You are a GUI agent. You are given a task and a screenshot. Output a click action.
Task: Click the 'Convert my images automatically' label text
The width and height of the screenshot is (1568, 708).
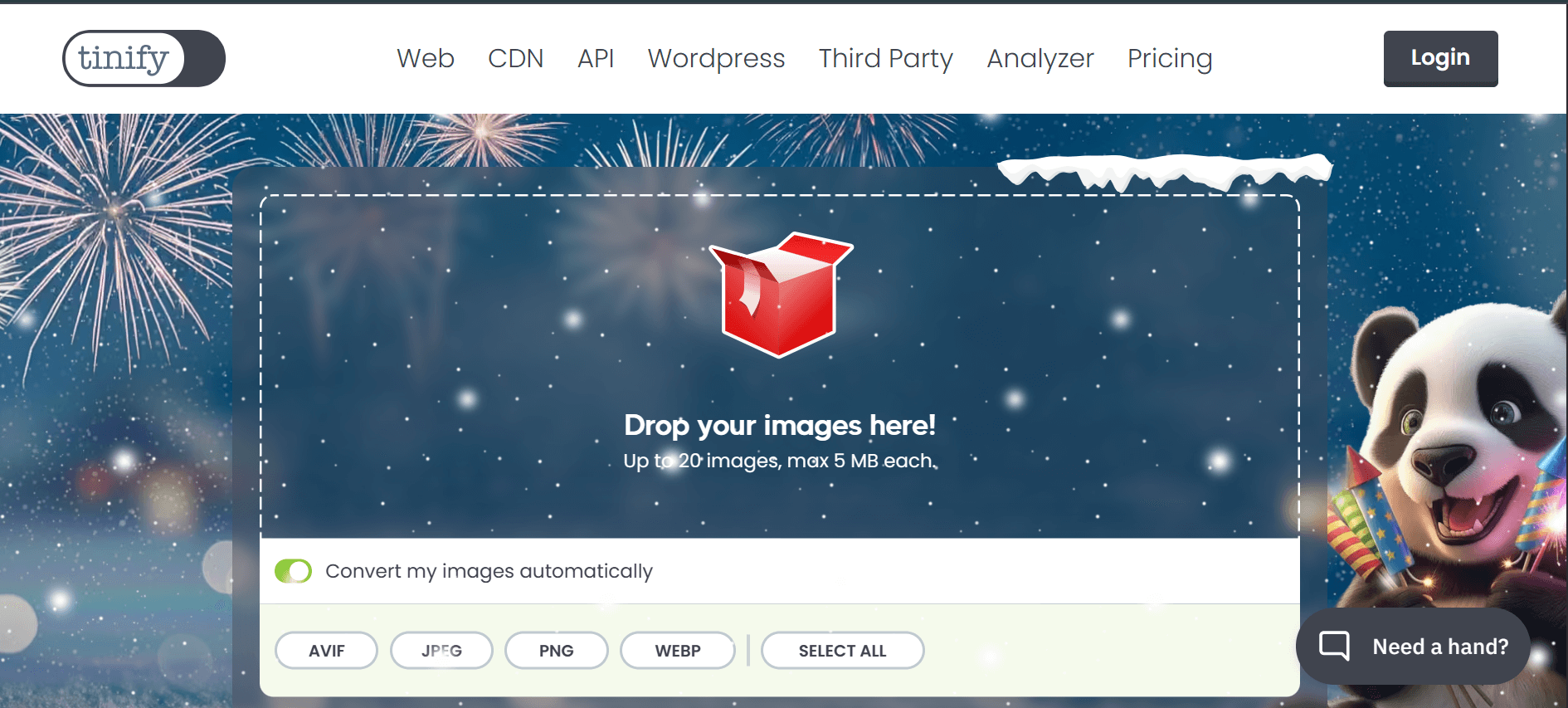pos(489,571)
